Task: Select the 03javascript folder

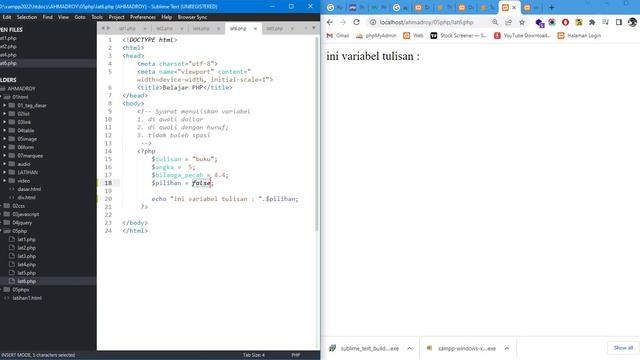Action: click(26, 214)
